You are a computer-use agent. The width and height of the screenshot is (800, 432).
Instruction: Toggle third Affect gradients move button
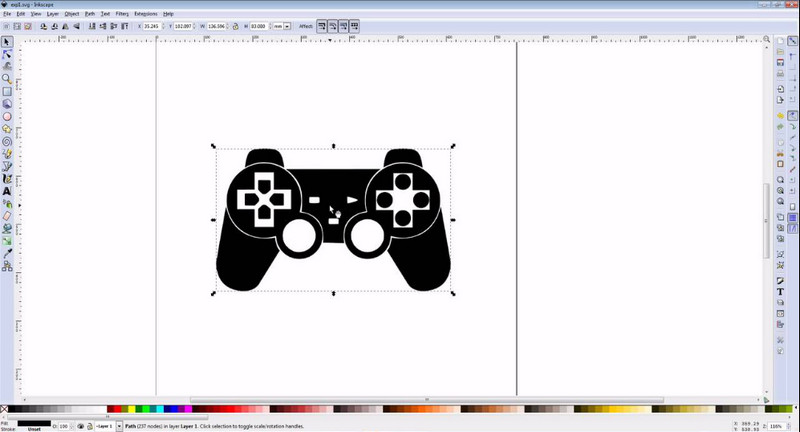(x=343, y=26)
